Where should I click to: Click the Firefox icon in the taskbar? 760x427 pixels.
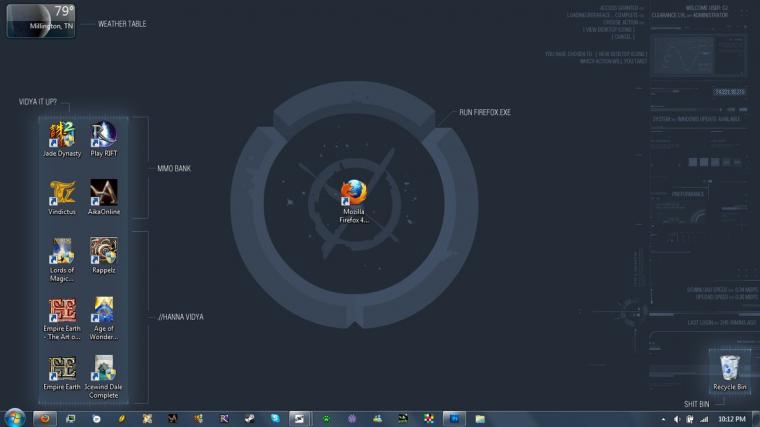pos(44,418)
